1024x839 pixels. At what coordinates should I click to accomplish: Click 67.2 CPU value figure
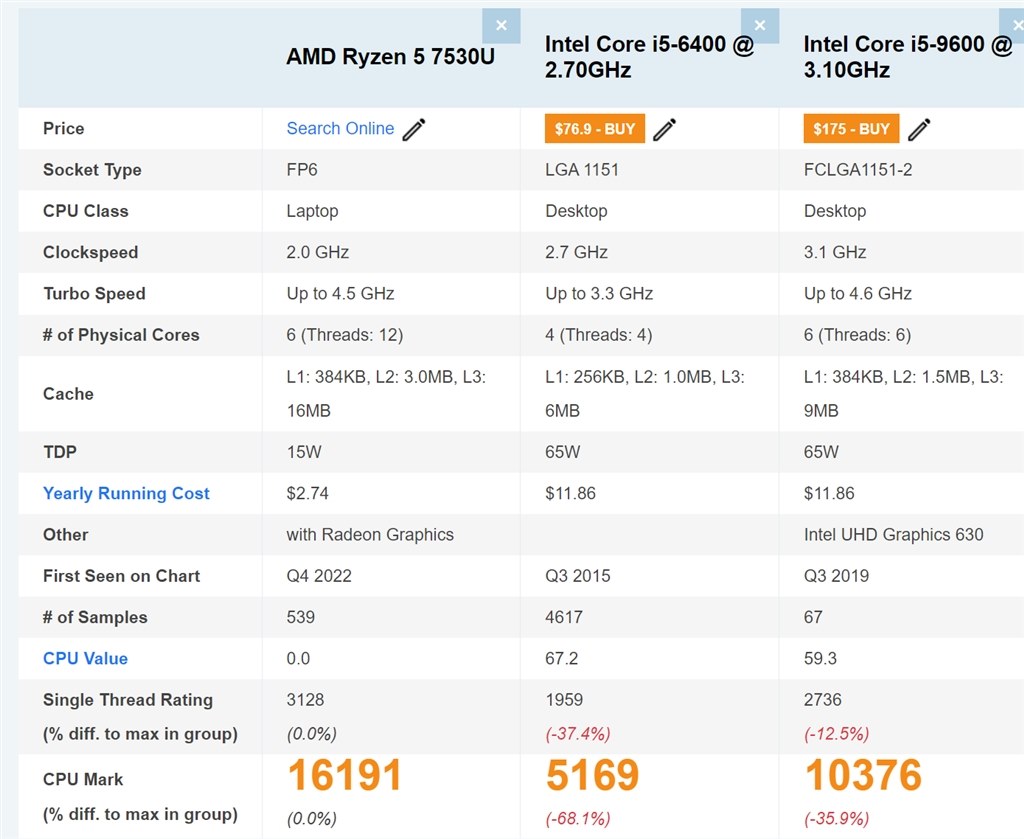point(562,658)
